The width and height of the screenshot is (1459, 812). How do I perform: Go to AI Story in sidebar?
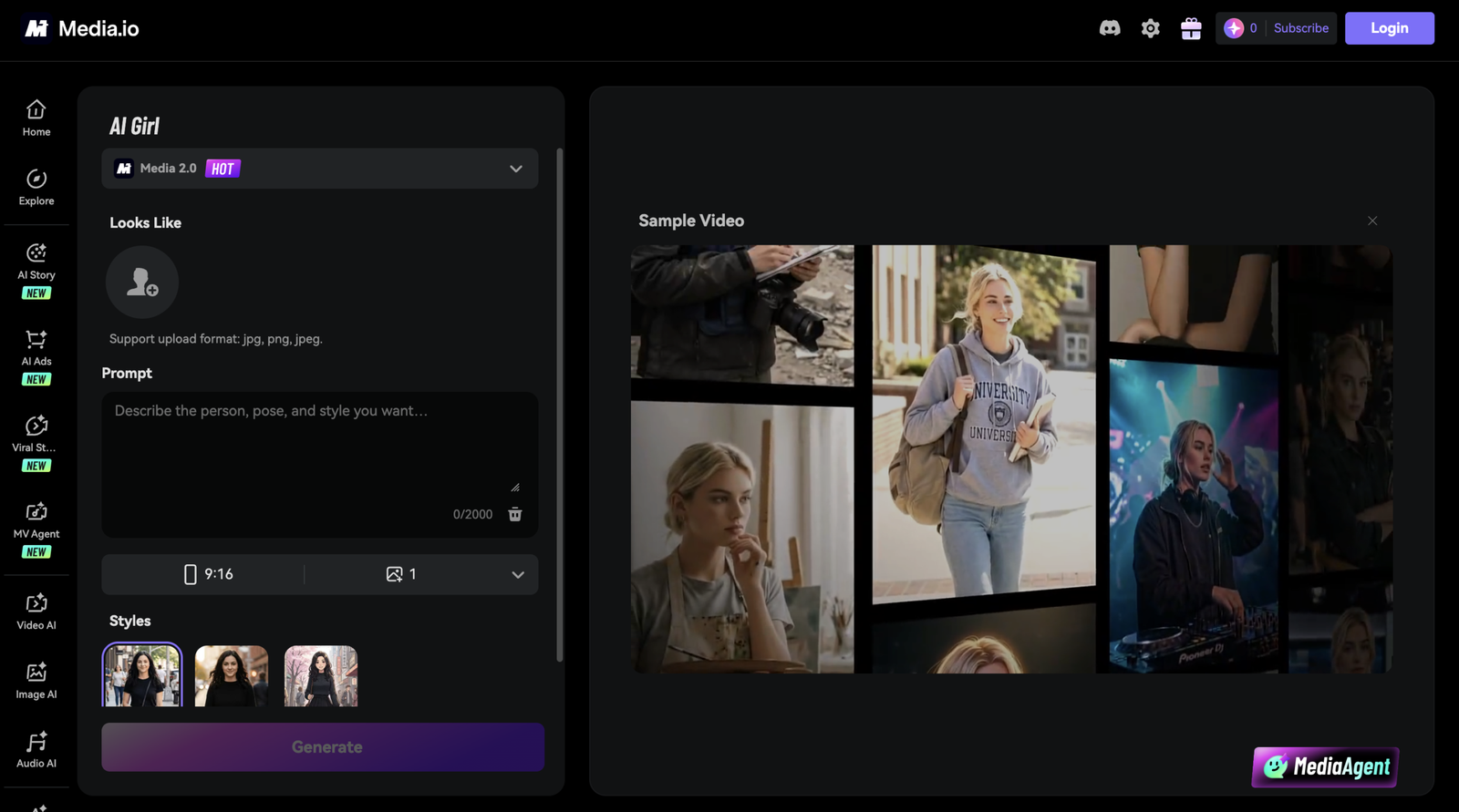36,271
